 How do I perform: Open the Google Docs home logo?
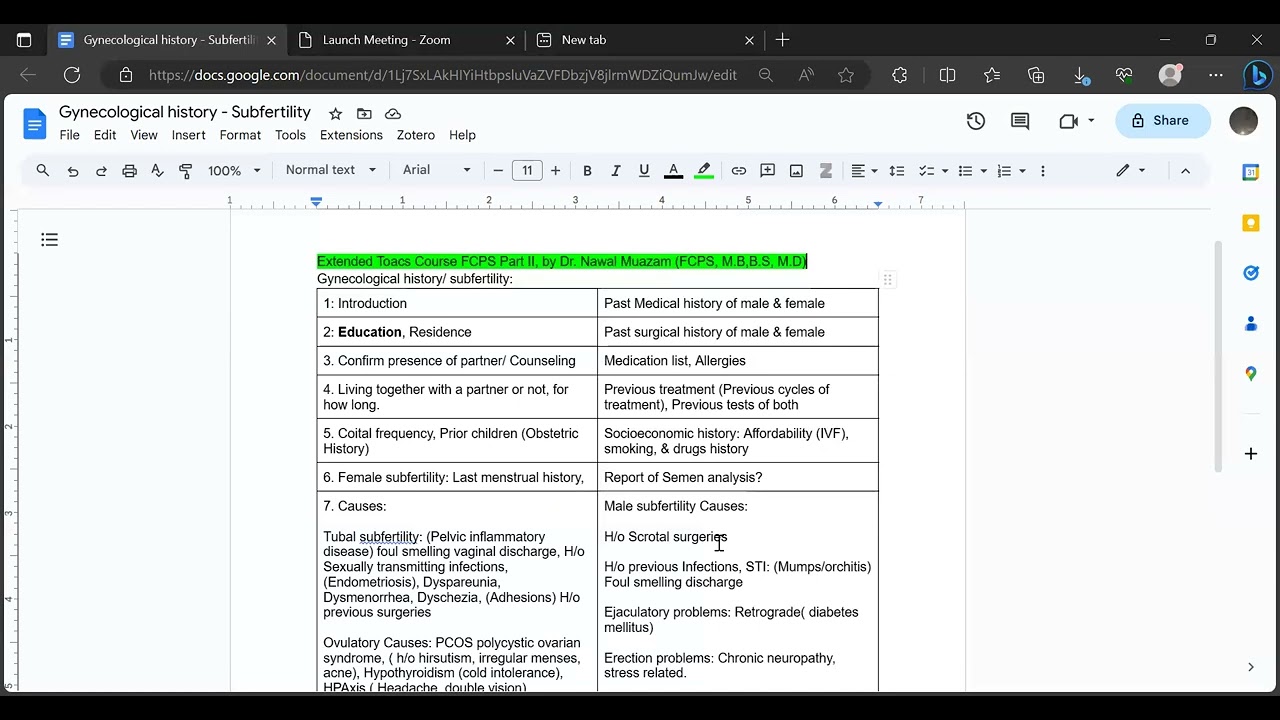click(x=35, y=124)
